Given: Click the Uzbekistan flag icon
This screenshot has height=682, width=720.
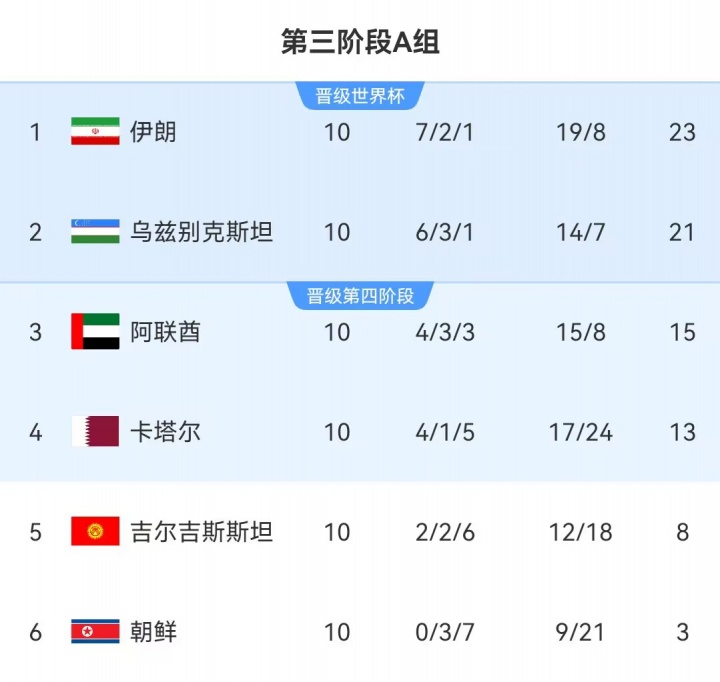Looking at the screenshot, I should tap(95, 232).
